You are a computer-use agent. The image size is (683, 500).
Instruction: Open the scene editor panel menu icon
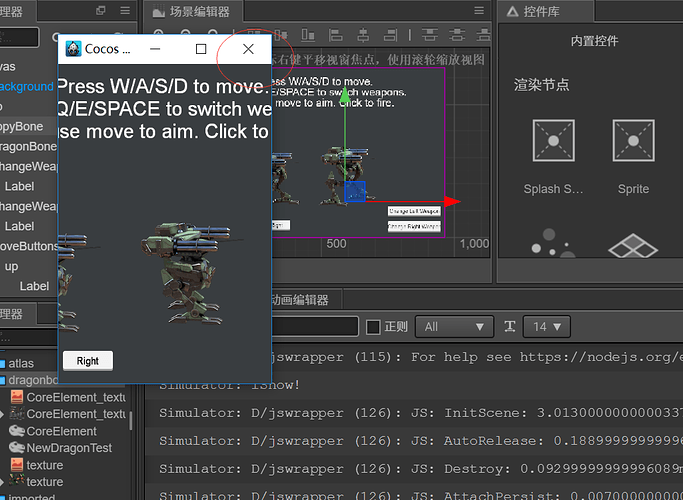point(479,10)
